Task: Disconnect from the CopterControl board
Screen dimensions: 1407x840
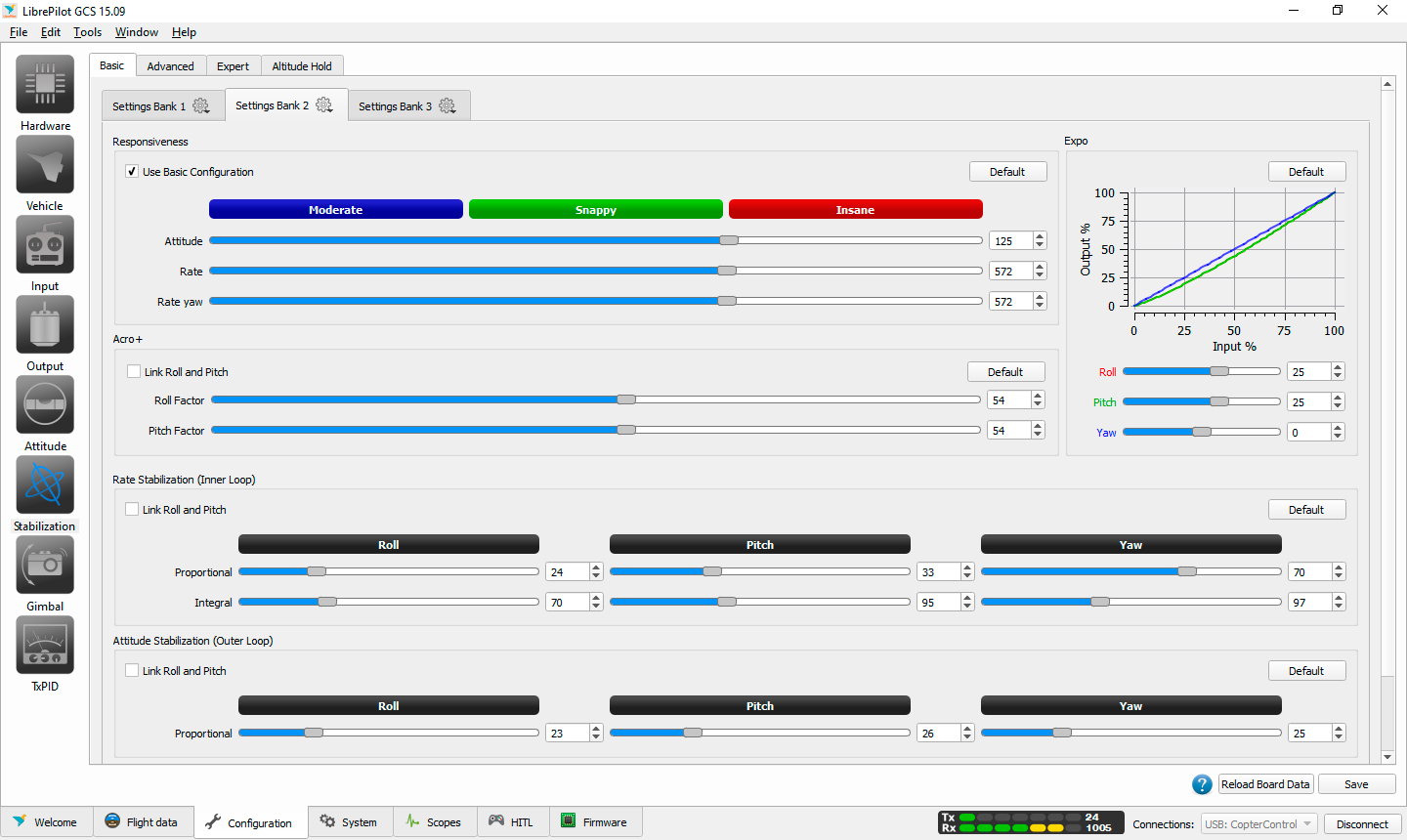Action: 1362,823
